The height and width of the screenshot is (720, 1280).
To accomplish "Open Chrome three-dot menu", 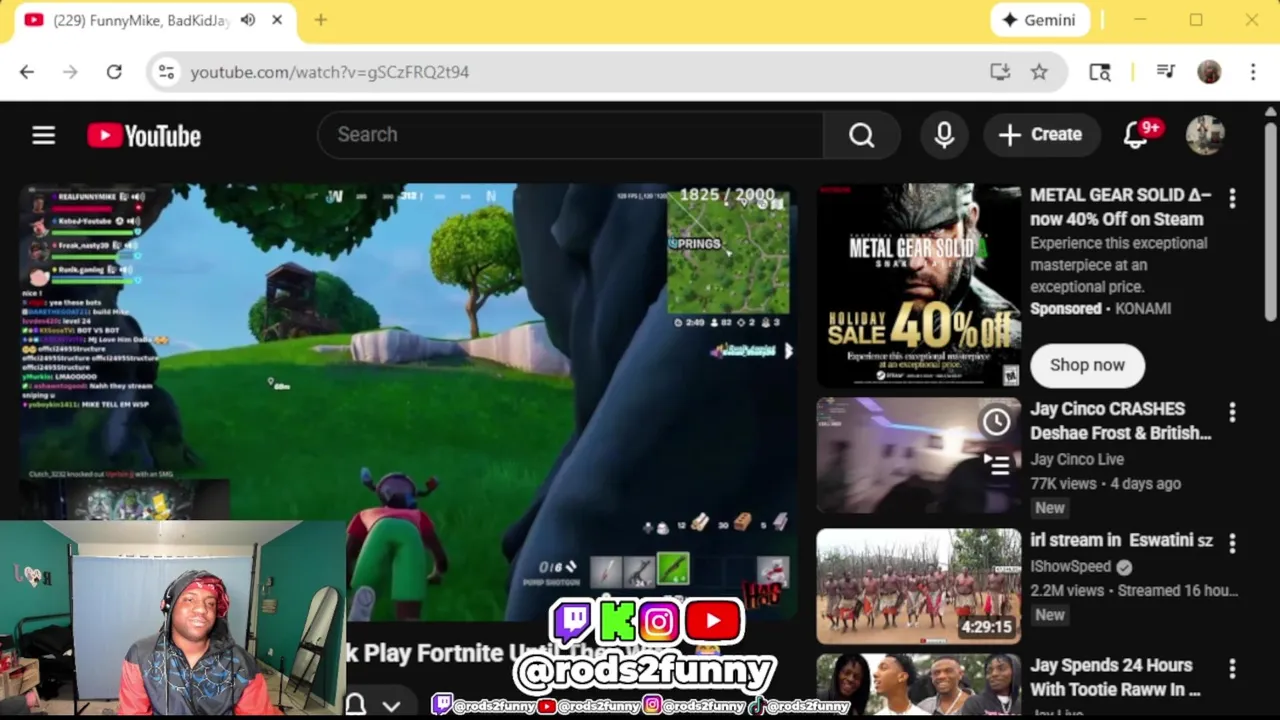I will tap(1253, 72).
